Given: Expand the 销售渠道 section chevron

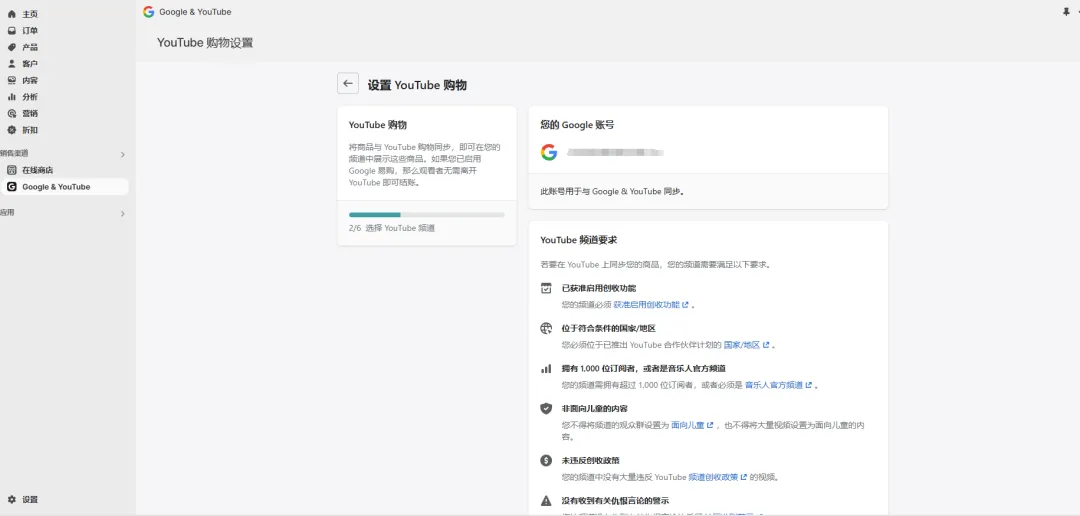Looking at the screenshot, I should click(x=123, y=154).
